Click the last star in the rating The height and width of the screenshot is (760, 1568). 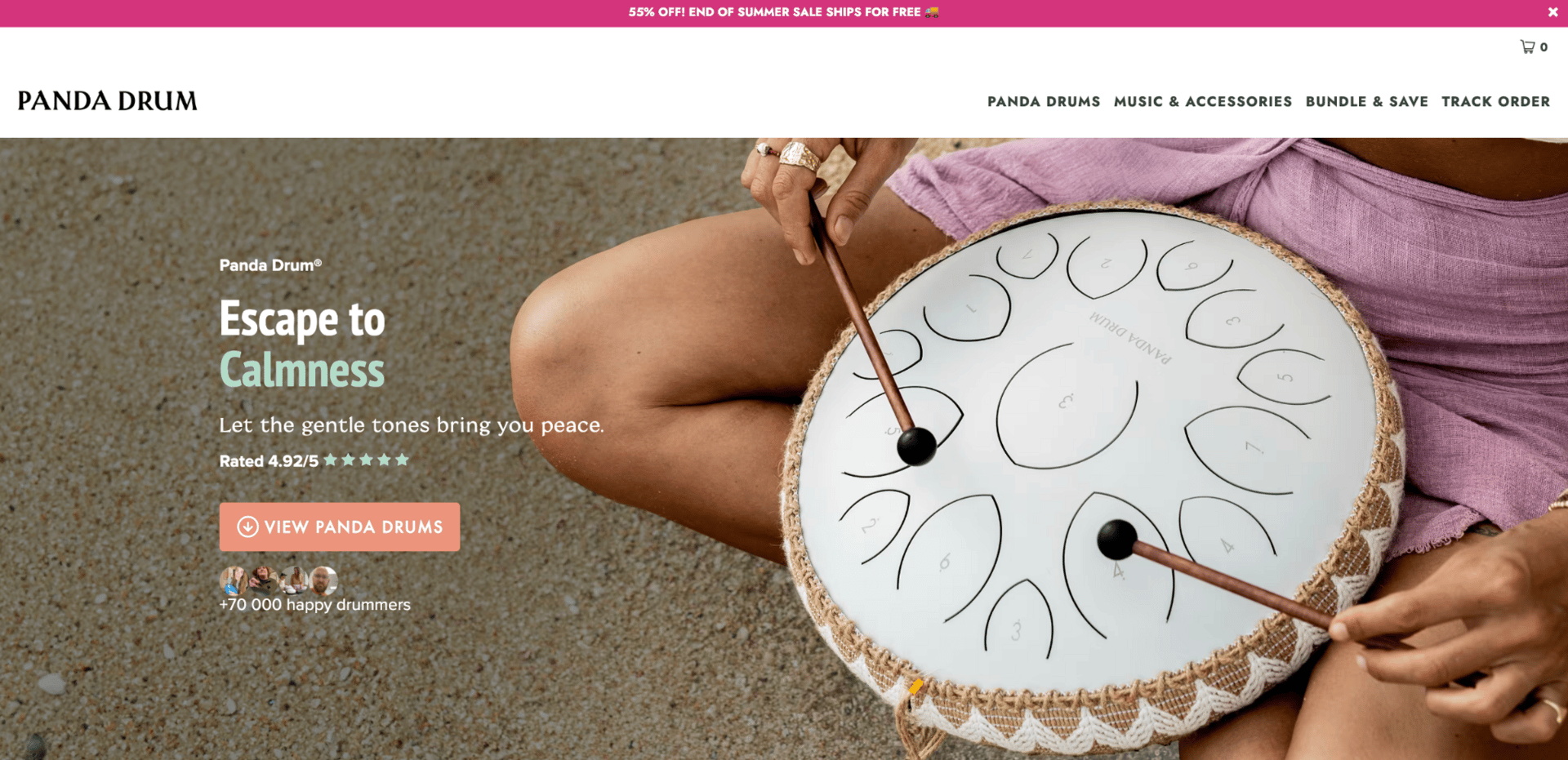point(402,460)
